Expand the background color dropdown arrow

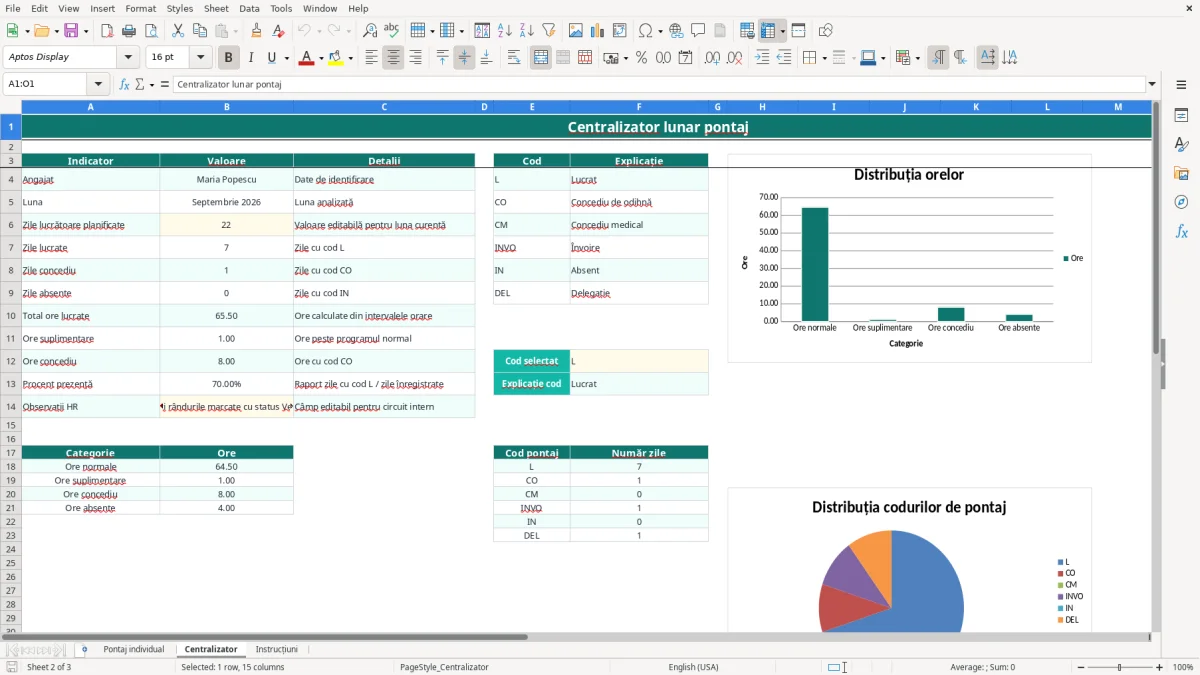(x=350, y=58)
